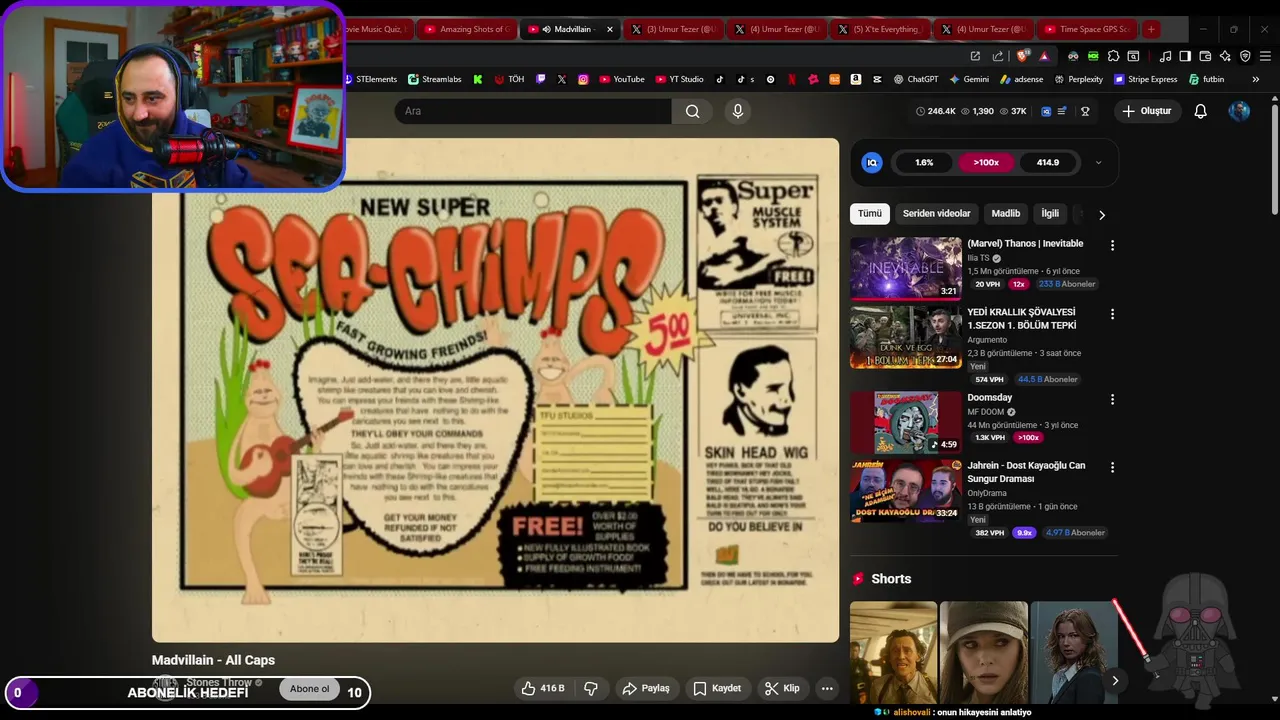Viewport: 1280px width, 720px height.
Task: Open the Brave hamburger main menu
Action: [x=1265, y=56]
